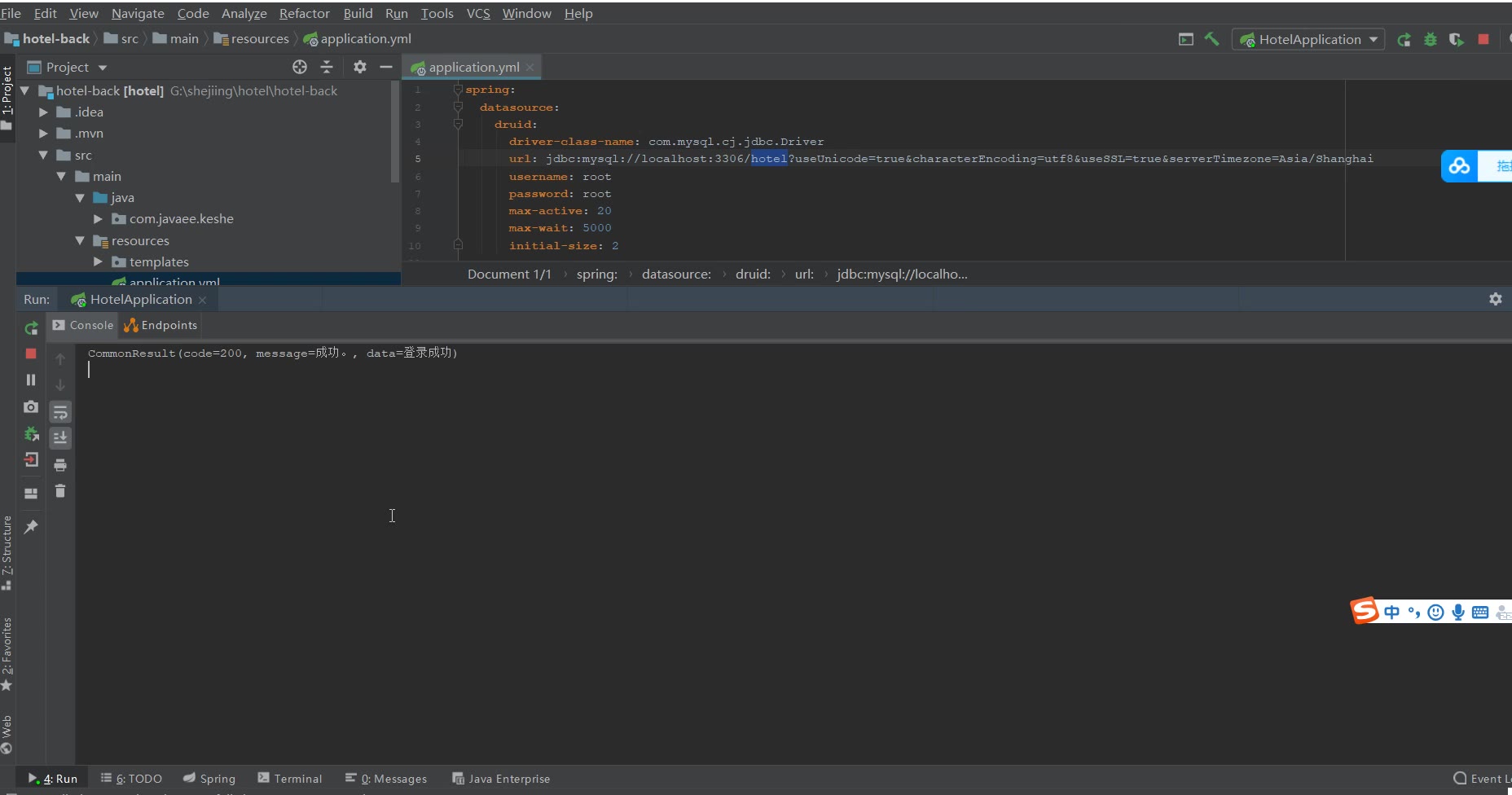Open the Spring tool window
This screenshot has width=1512, height=795.
tap(209, 779)
